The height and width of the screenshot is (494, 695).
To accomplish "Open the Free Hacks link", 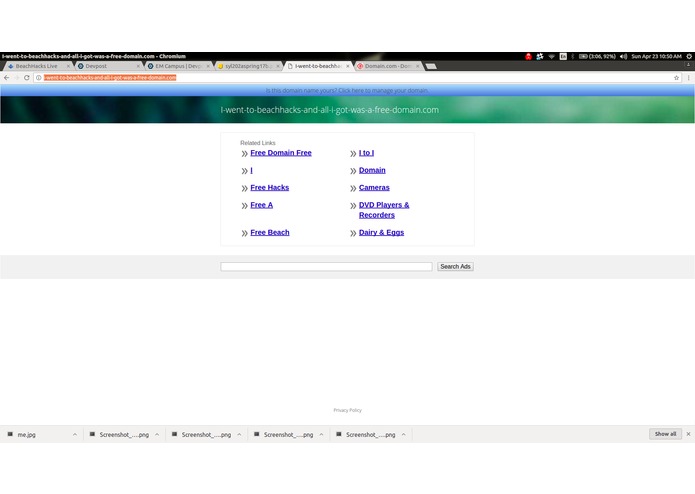I will (269, 187).
